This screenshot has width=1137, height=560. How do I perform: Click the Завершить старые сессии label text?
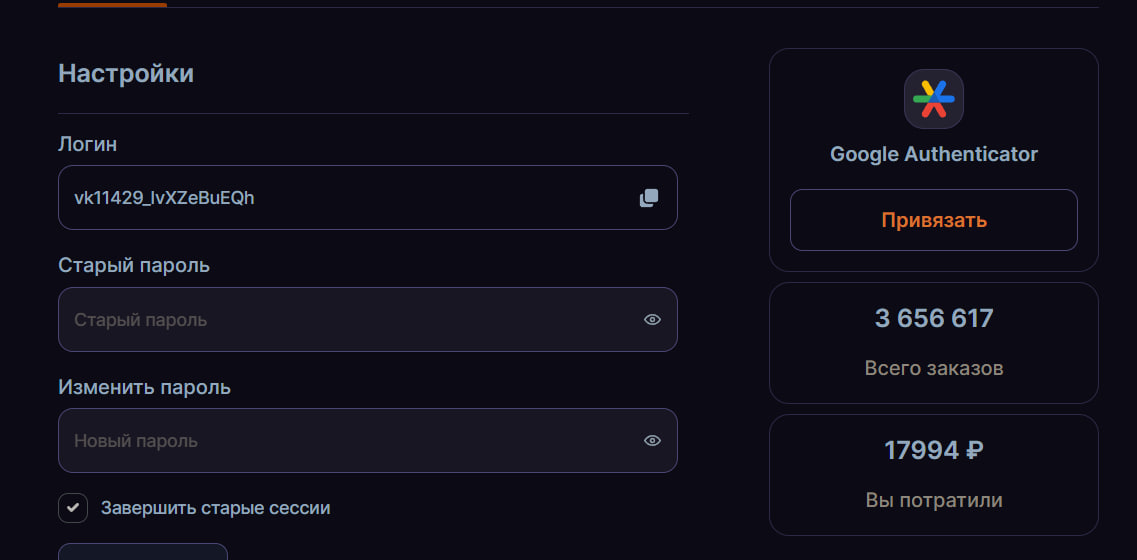215,508
